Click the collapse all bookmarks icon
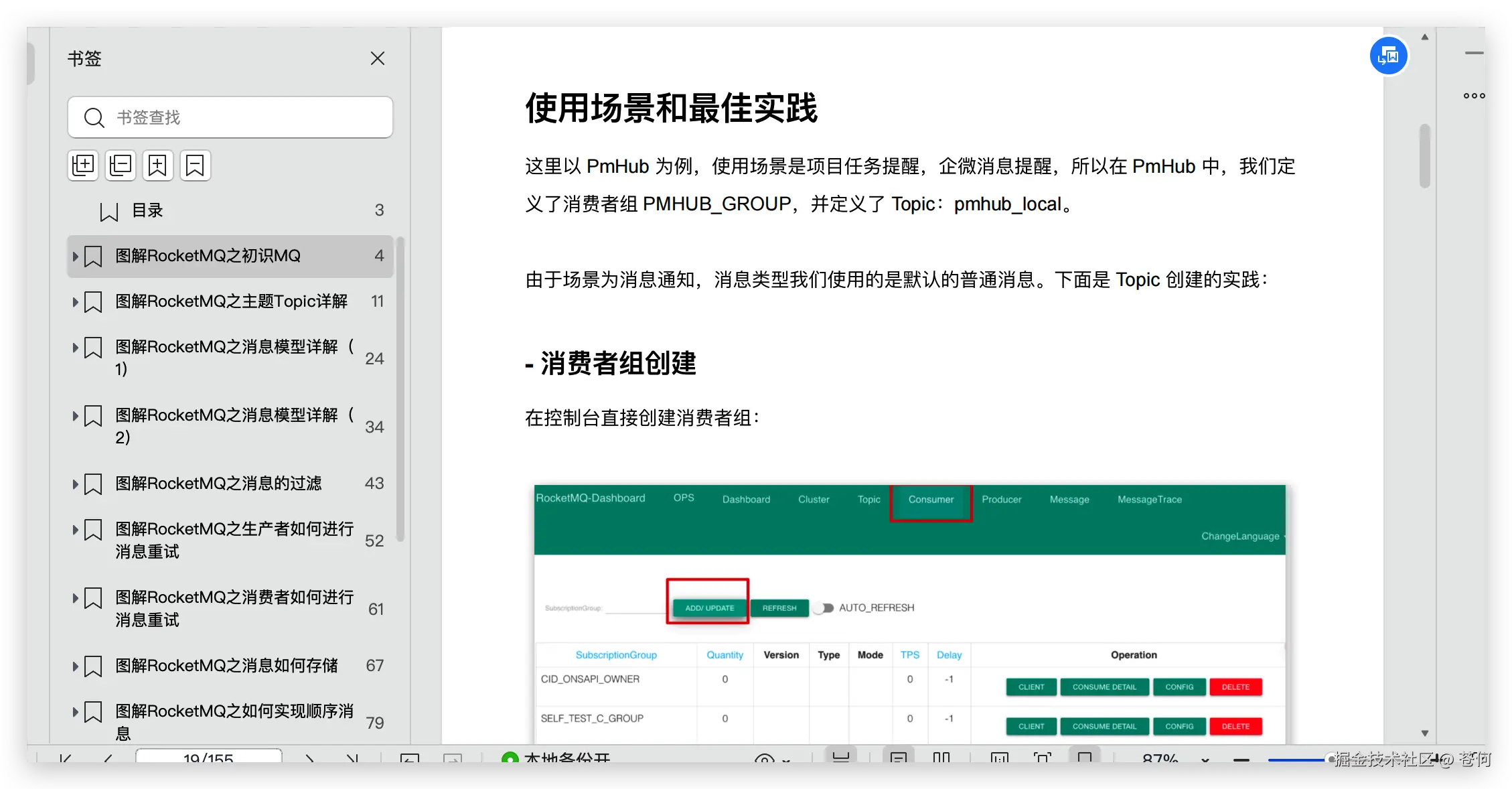The height and width of the screenshot is (789, 1512). pos(121,165)
